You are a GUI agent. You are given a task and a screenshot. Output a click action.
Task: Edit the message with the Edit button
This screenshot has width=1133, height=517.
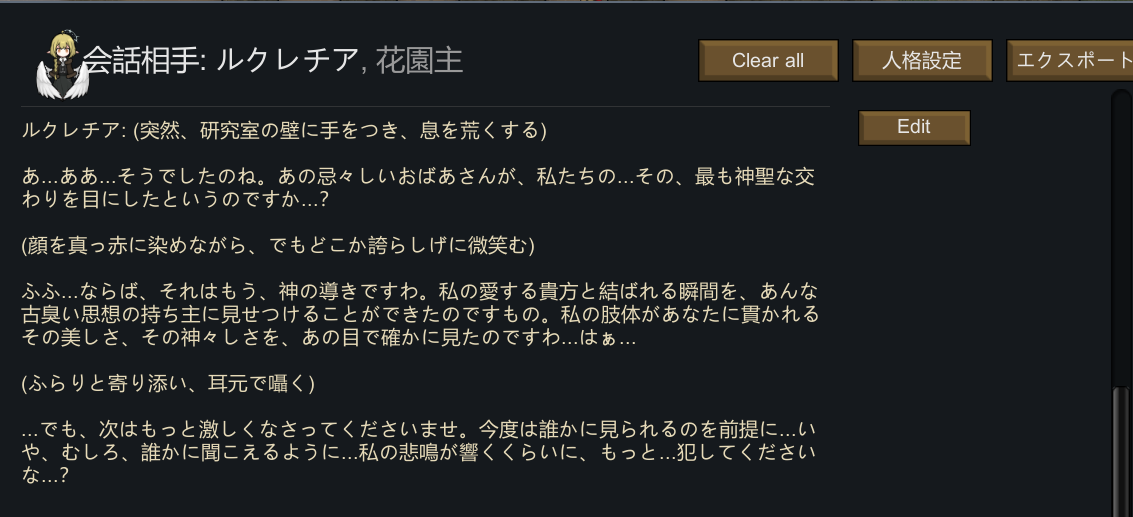click(914, 128)
